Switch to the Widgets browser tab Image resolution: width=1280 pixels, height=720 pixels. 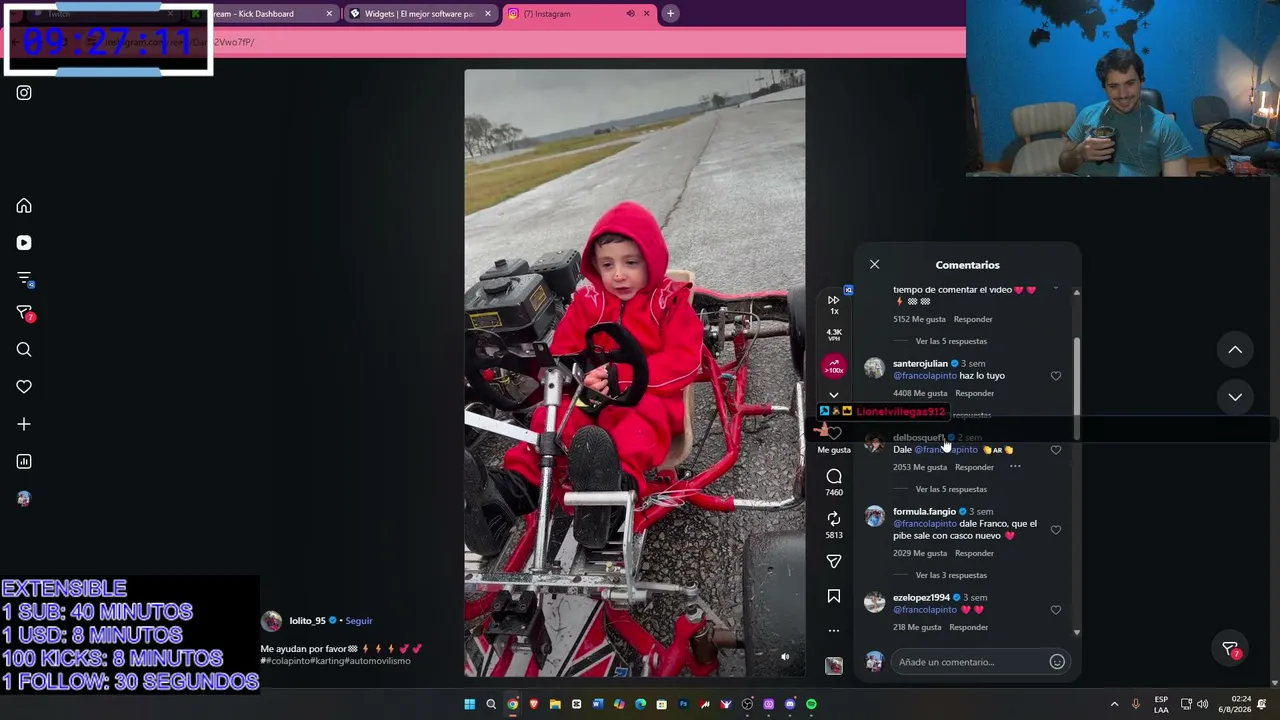420,14
